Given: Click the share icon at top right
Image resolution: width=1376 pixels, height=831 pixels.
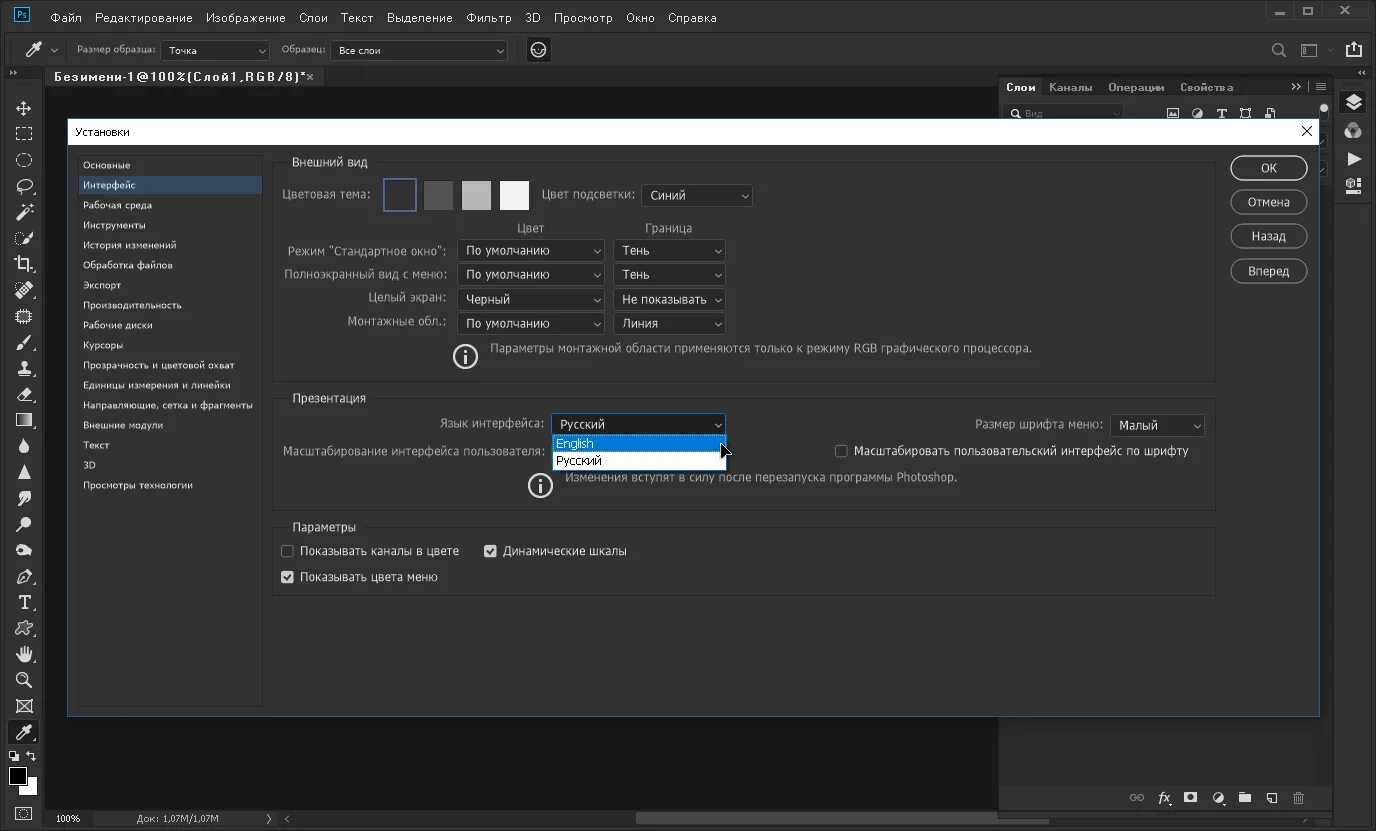Looking at the screenshot, I should [1353, 50].
